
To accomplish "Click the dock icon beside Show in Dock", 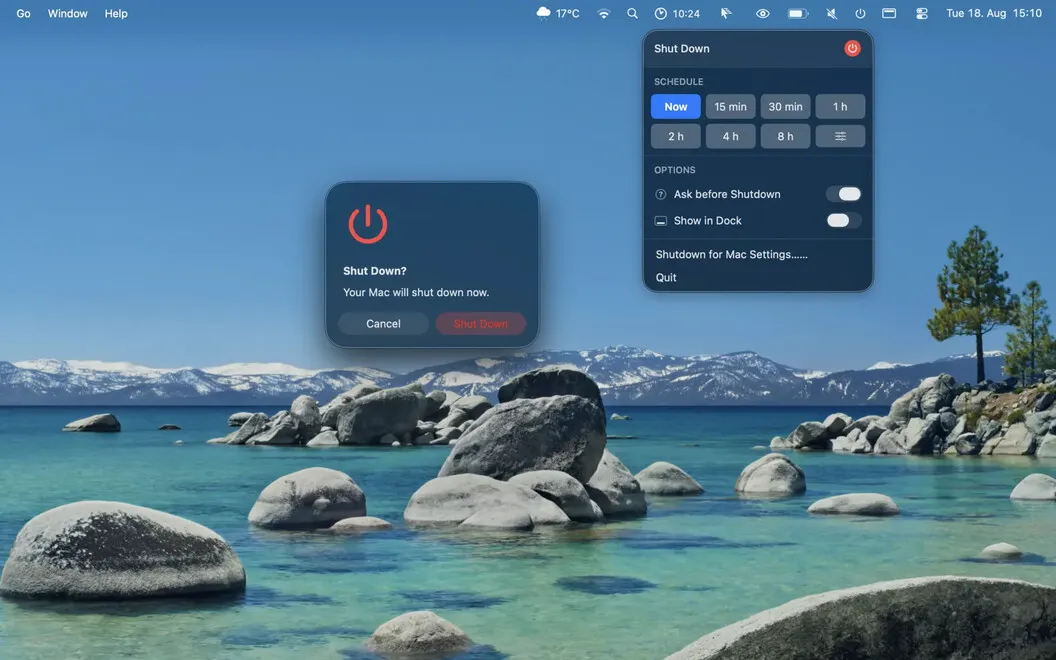I will (661, 221).
